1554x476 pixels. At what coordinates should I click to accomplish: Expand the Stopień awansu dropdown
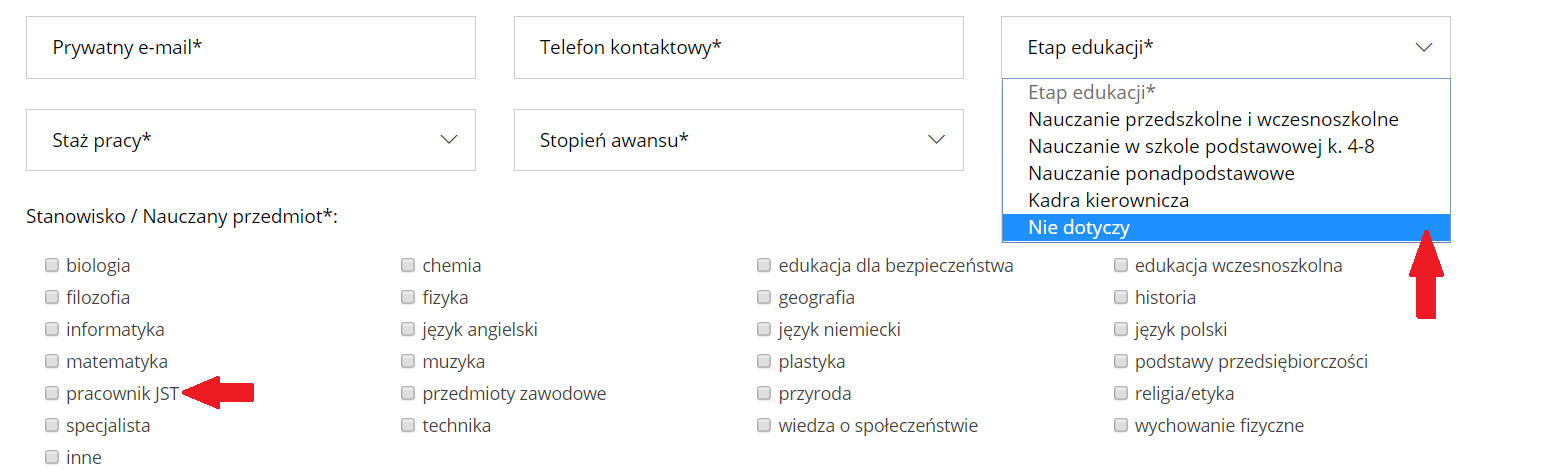point(738,140)
